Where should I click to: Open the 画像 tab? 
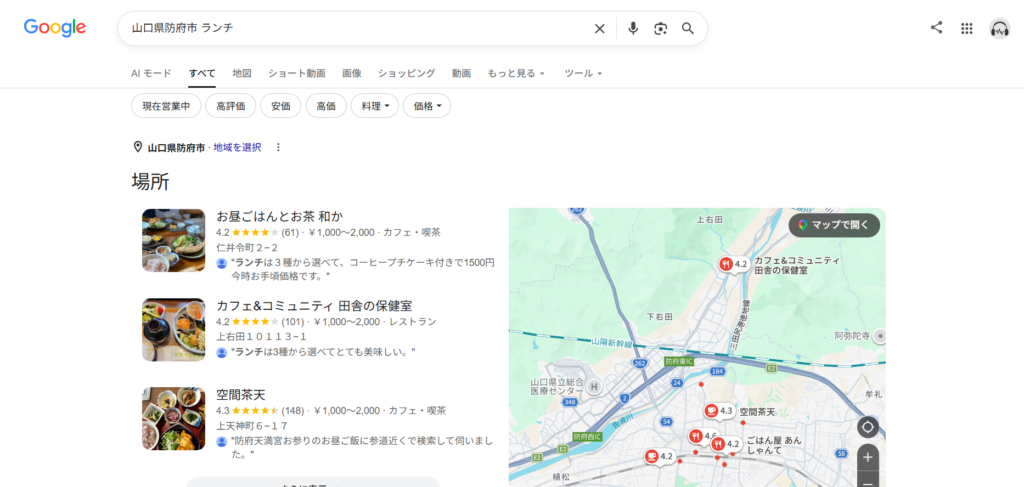click(x=351, y=73)
